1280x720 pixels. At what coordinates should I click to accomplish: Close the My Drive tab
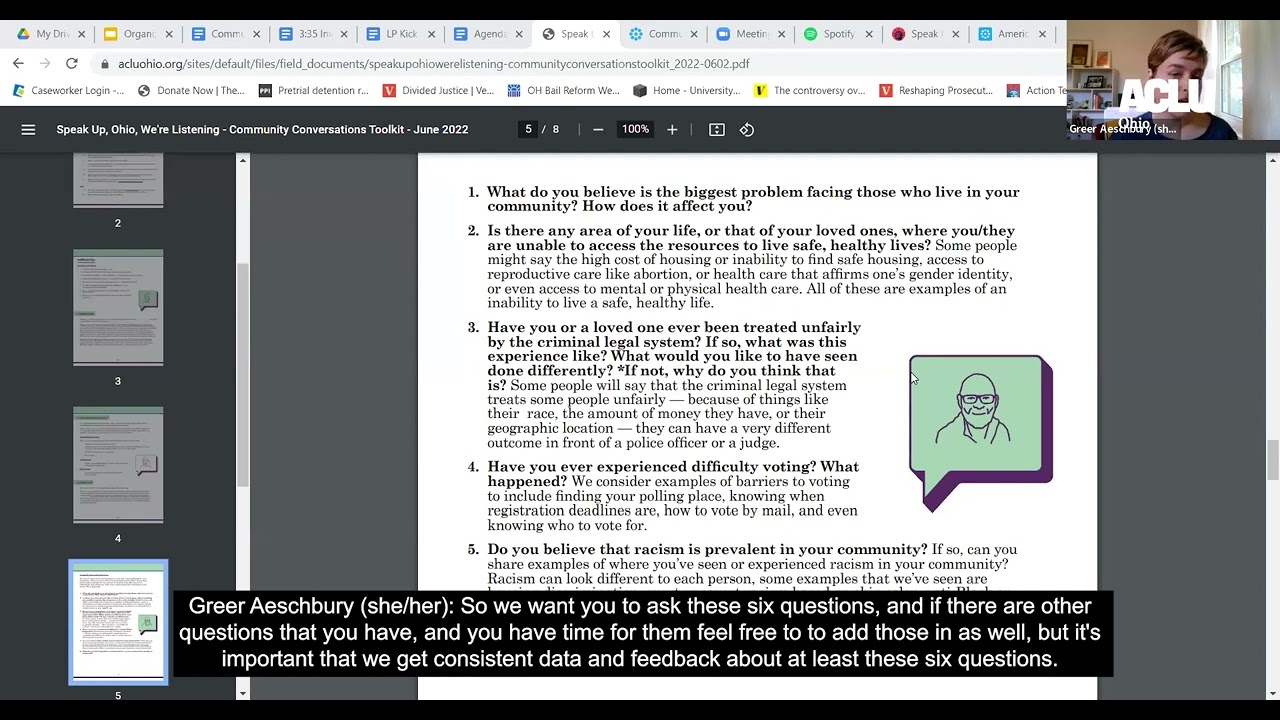[82, 34]
